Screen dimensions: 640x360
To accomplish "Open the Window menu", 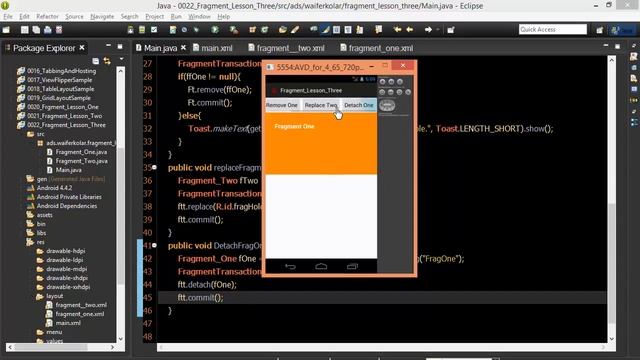I will coord(199,16).
